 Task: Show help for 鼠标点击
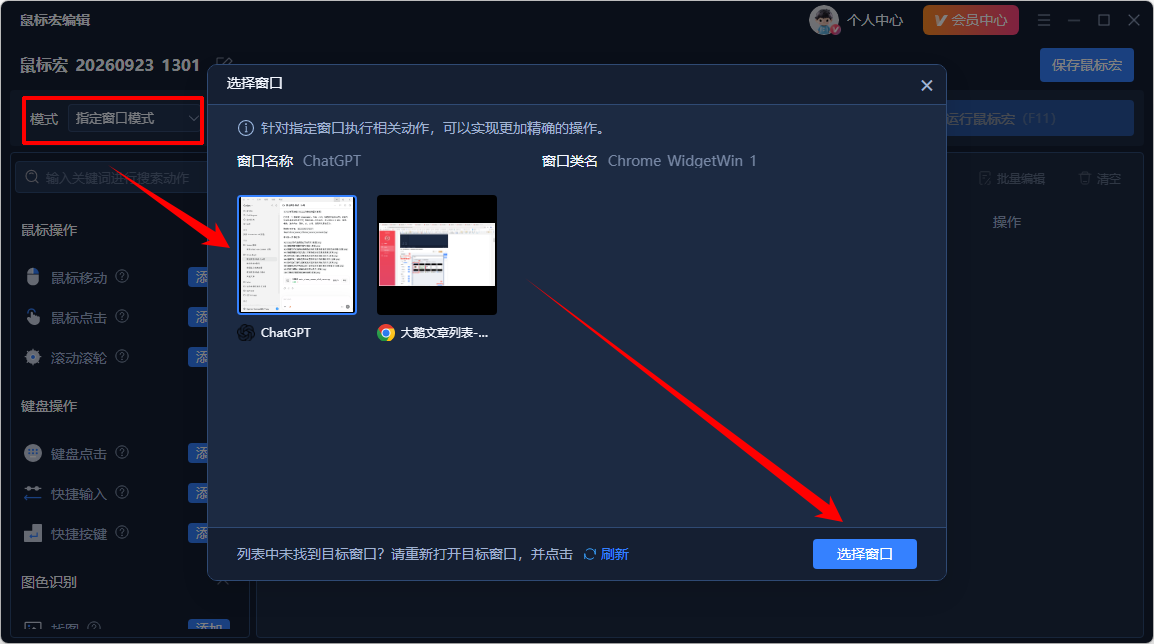[122, 316]
